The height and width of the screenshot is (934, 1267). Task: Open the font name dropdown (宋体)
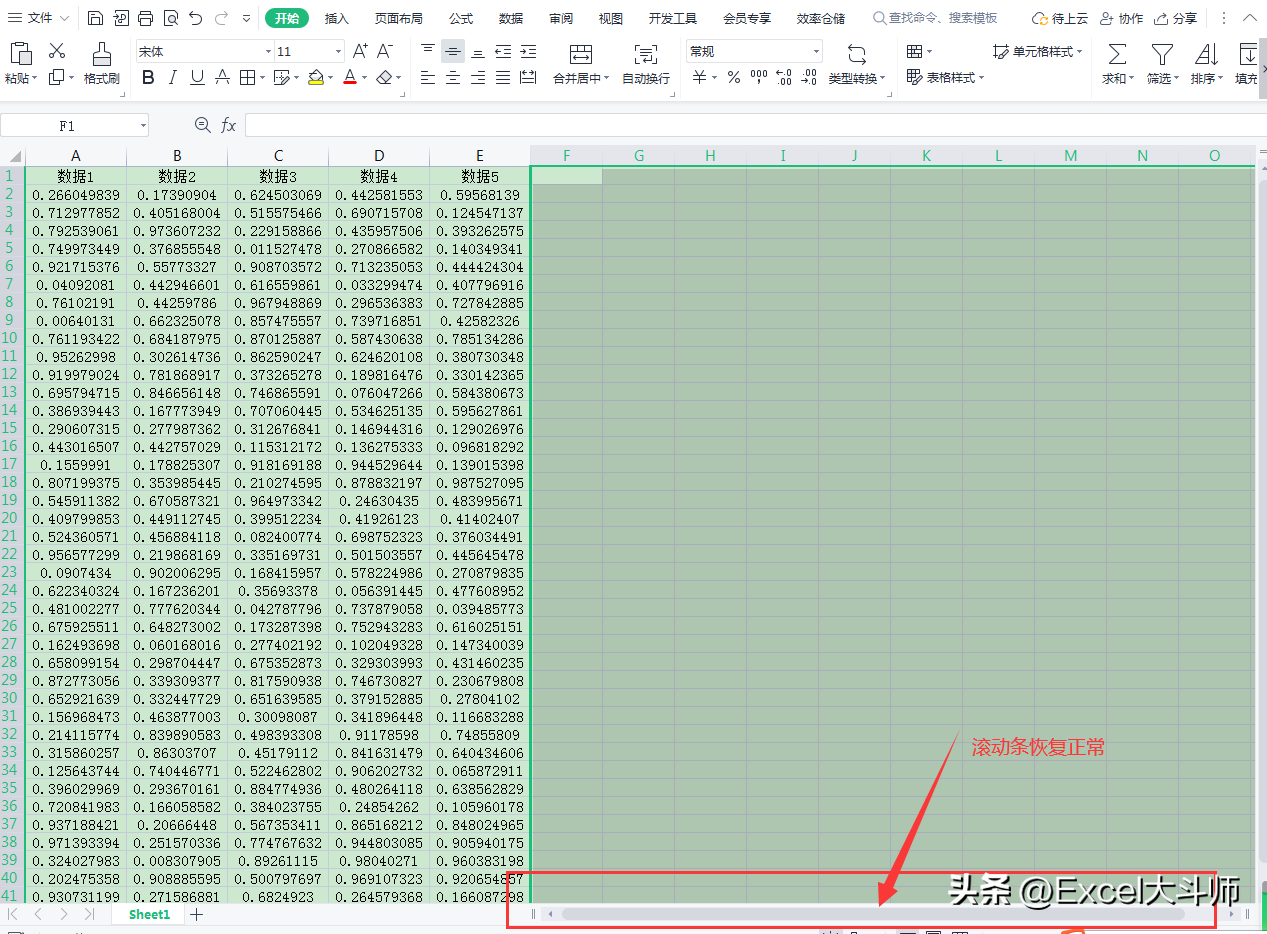(x=268, y=51)
